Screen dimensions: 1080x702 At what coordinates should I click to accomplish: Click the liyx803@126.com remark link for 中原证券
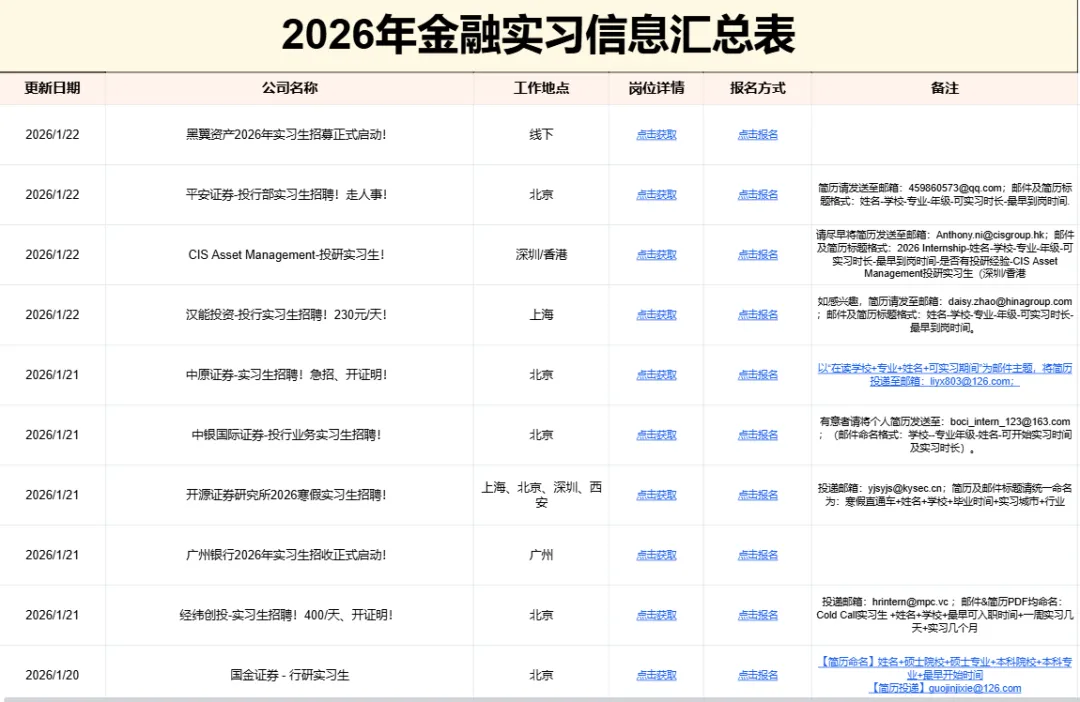(x=944, y=375)
